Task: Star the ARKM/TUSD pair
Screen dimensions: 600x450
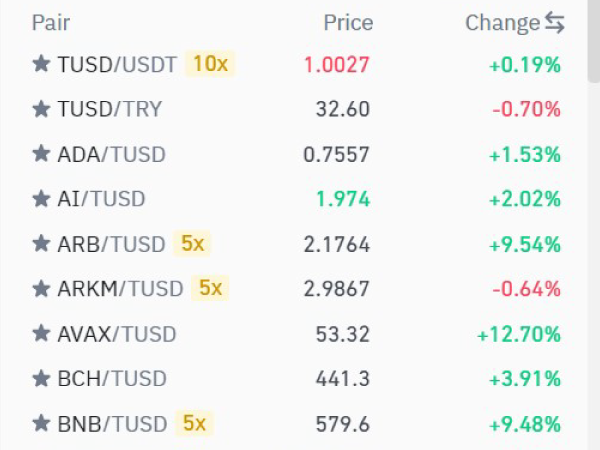Action: [41, 289]
